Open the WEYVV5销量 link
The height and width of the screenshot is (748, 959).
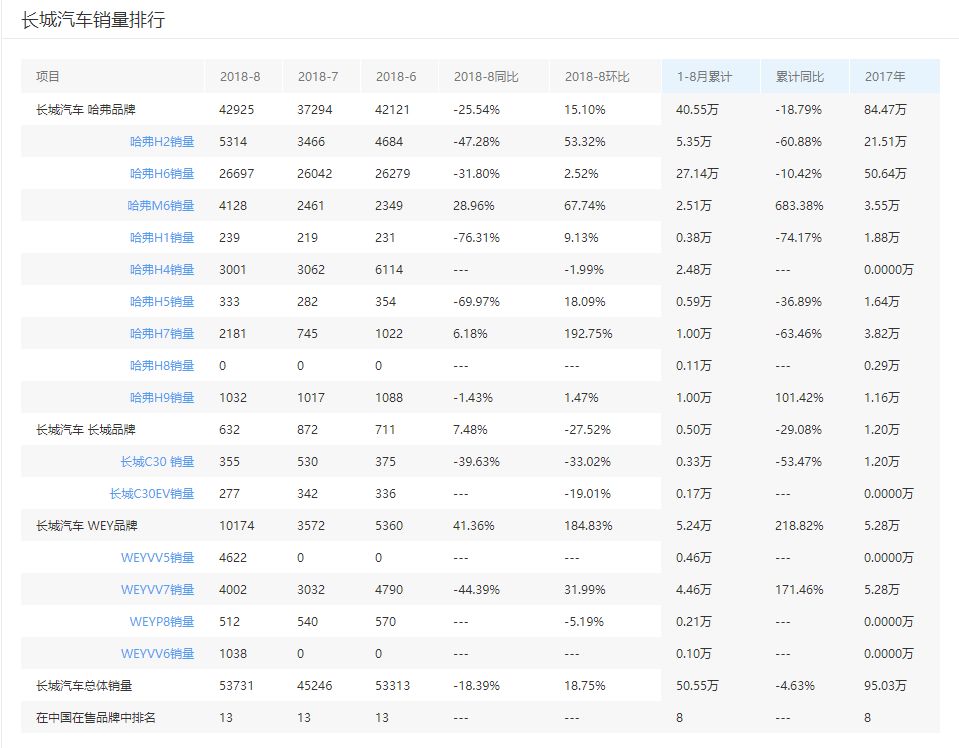click(x=157, y=558)
